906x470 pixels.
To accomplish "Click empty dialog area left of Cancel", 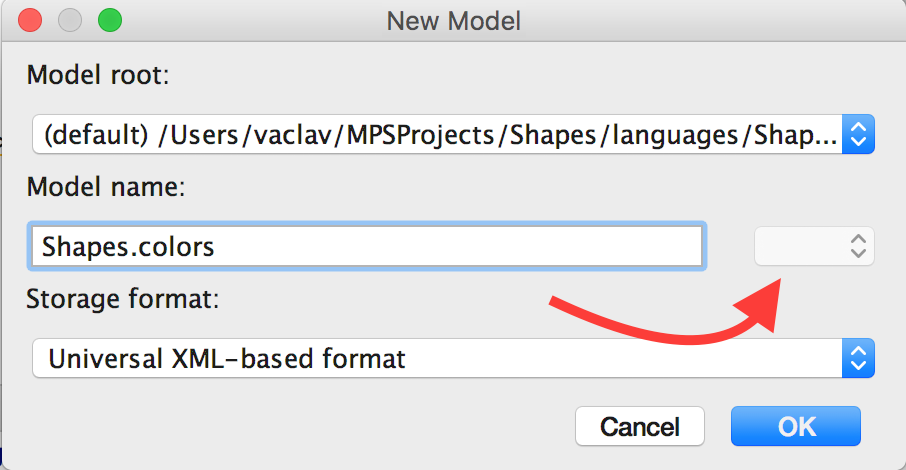I will (x=300, y=426).
